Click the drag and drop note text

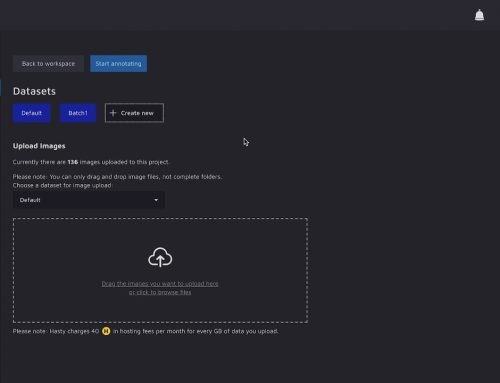pos(117,177)
